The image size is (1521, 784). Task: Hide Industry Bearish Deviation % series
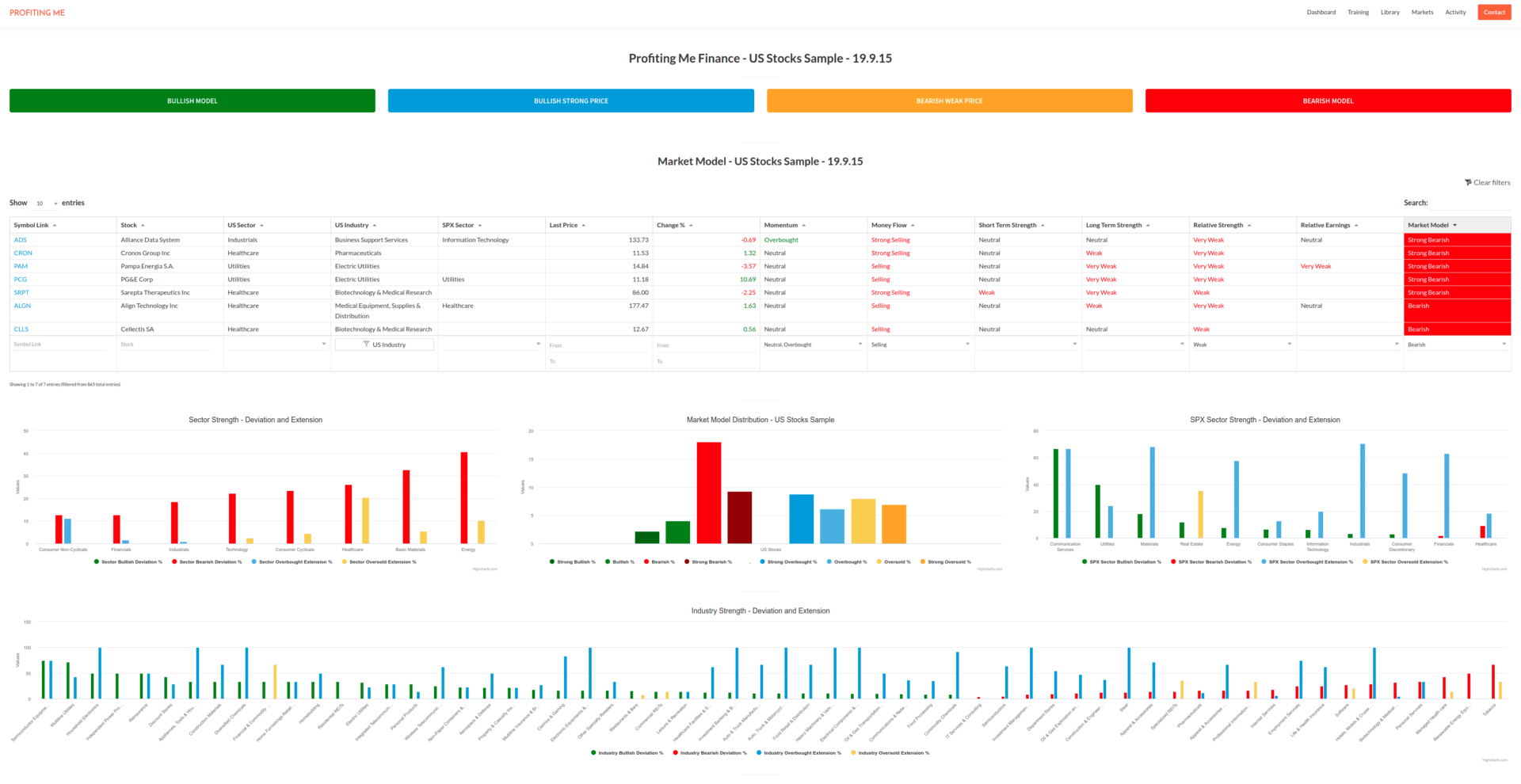[710, 753]
